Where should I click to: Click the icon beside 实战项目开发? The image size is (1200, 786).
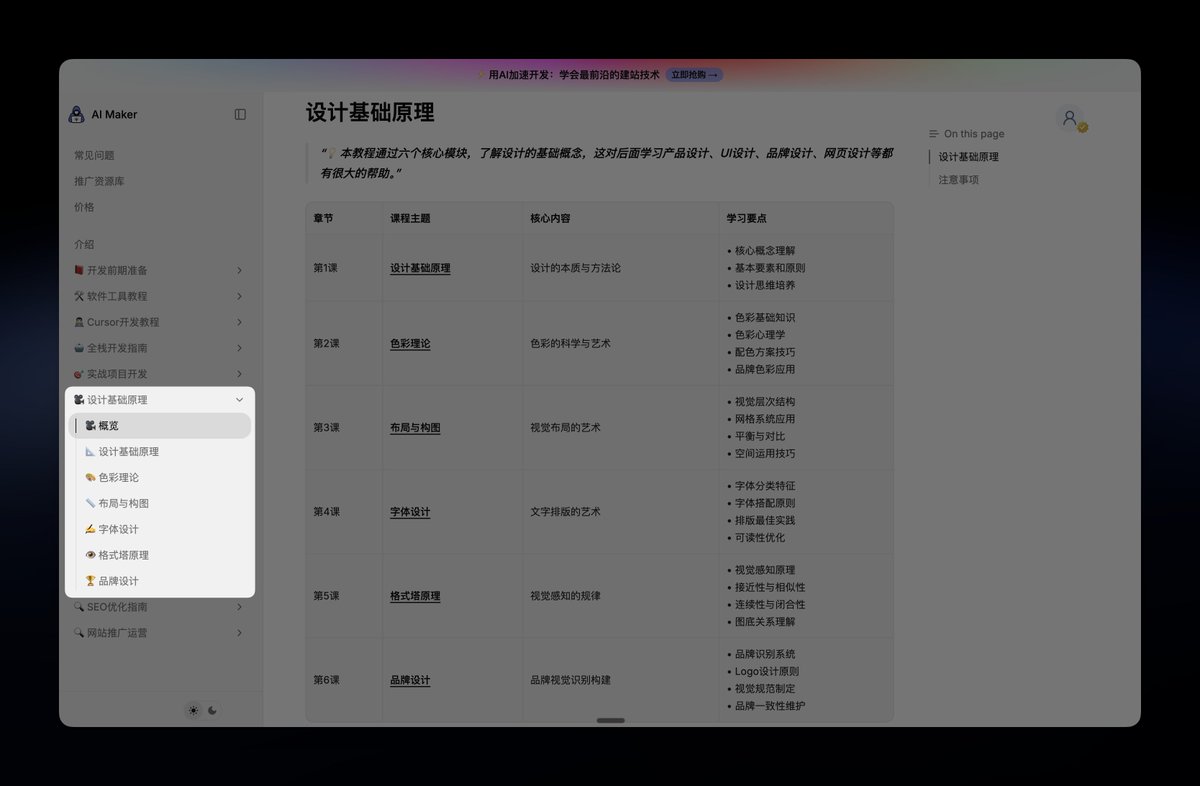pos(79,374)
